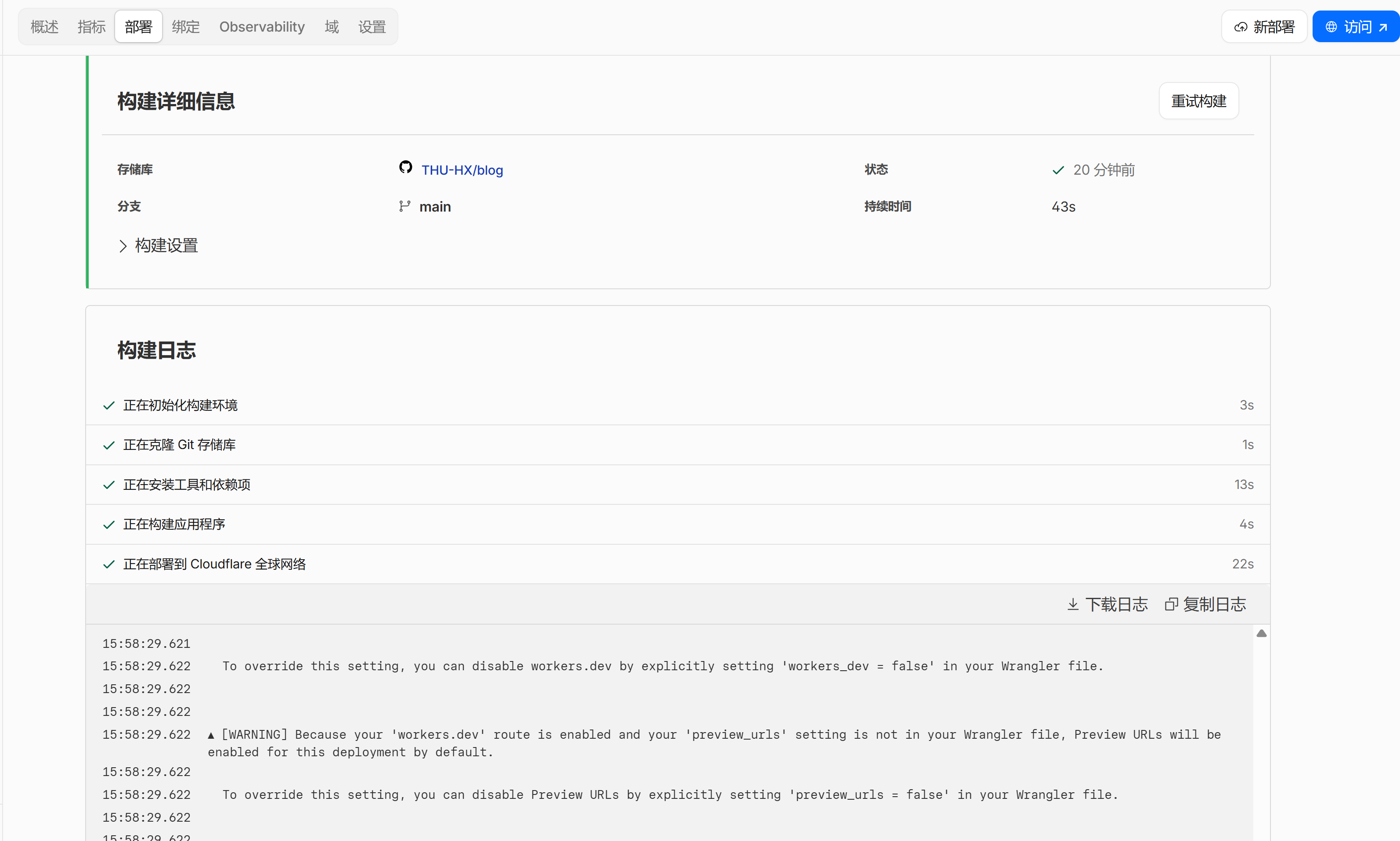This screenshot has height=841, width=1400.
Task: Click the 持续时间 label
Action: coord(888,206)
